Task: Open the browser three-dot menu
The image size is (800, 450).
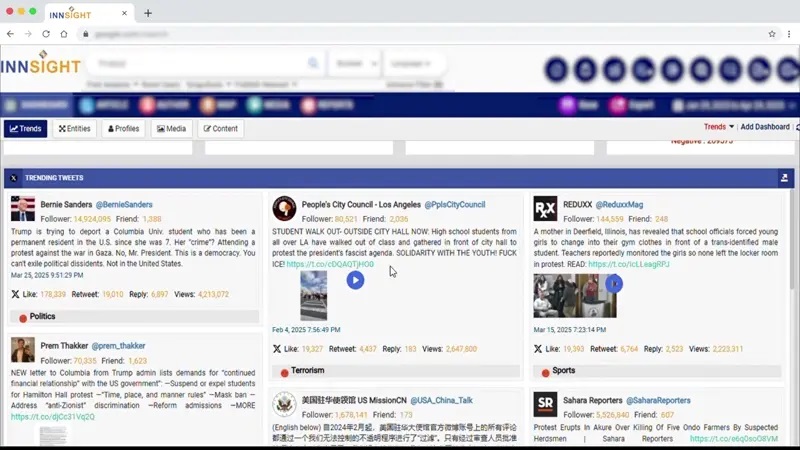Action: pos(789,34)
